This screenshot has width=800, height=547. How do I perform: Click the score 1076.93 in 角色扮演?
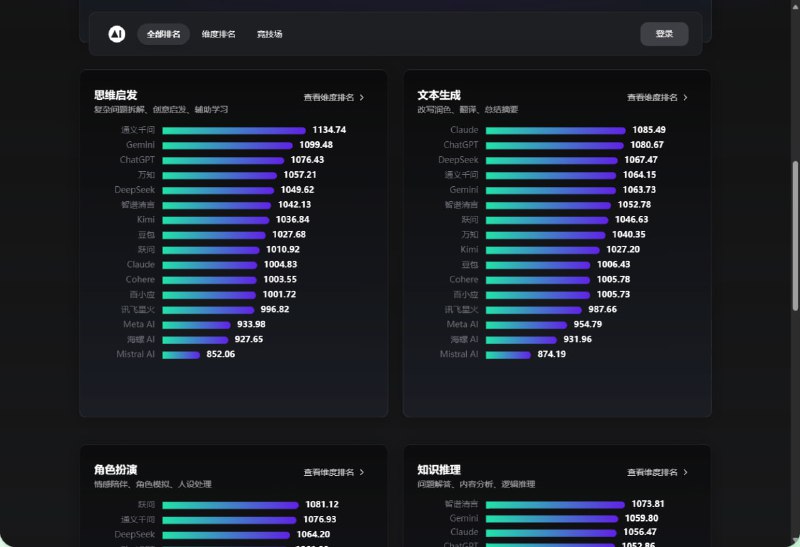point(320,519)
